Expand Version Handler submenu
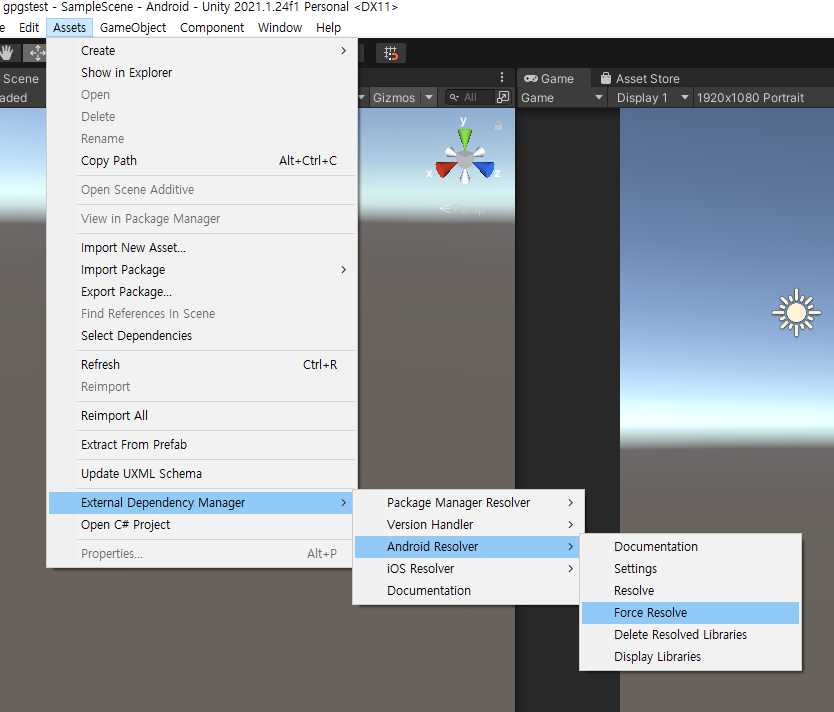The width and height of the screenshot is (834, 712). [468, 525]
